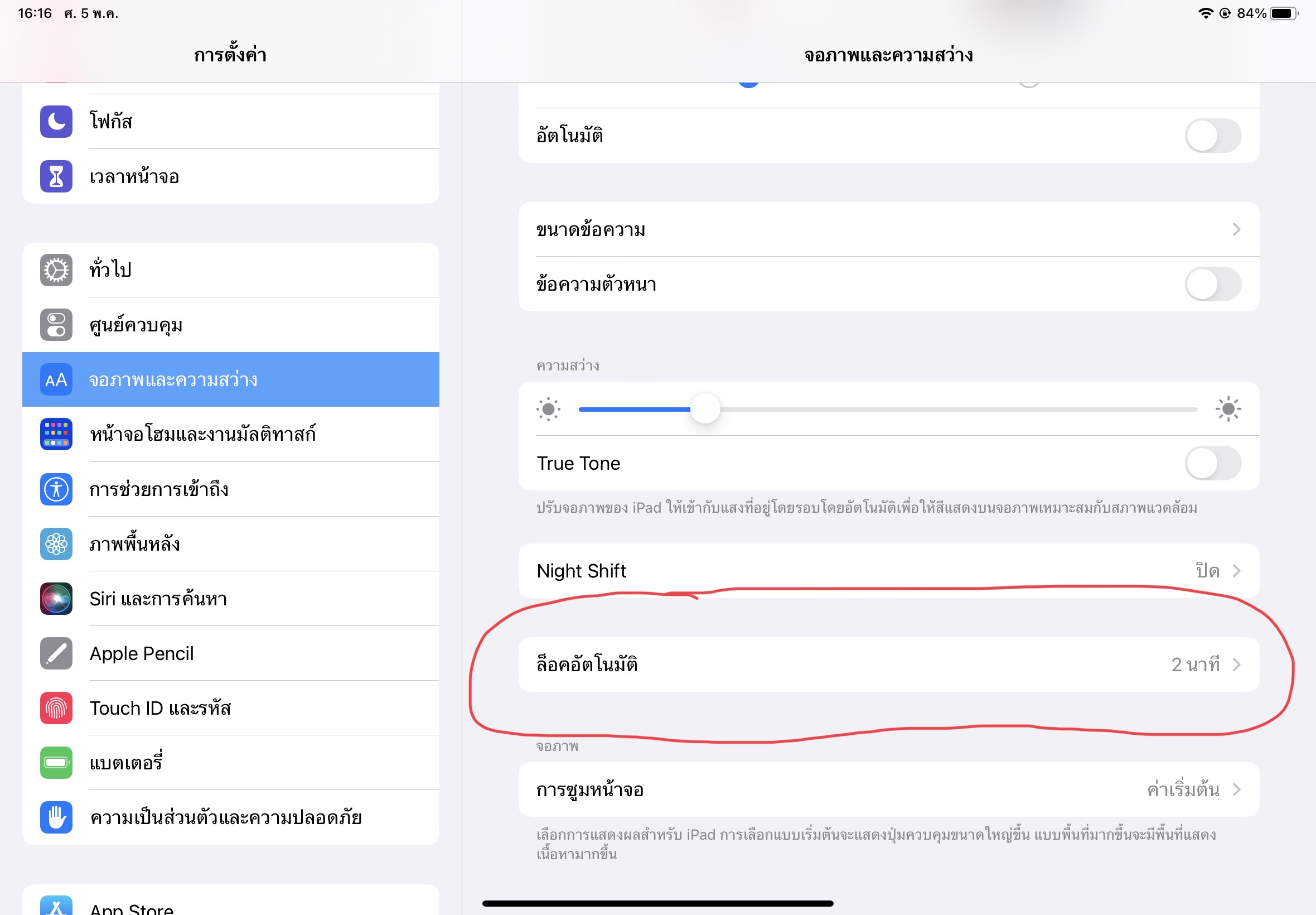Enable ข้อความตัวหนา bold text switch
Viewport: 1316px width, 915px height.
(1213, 285)
